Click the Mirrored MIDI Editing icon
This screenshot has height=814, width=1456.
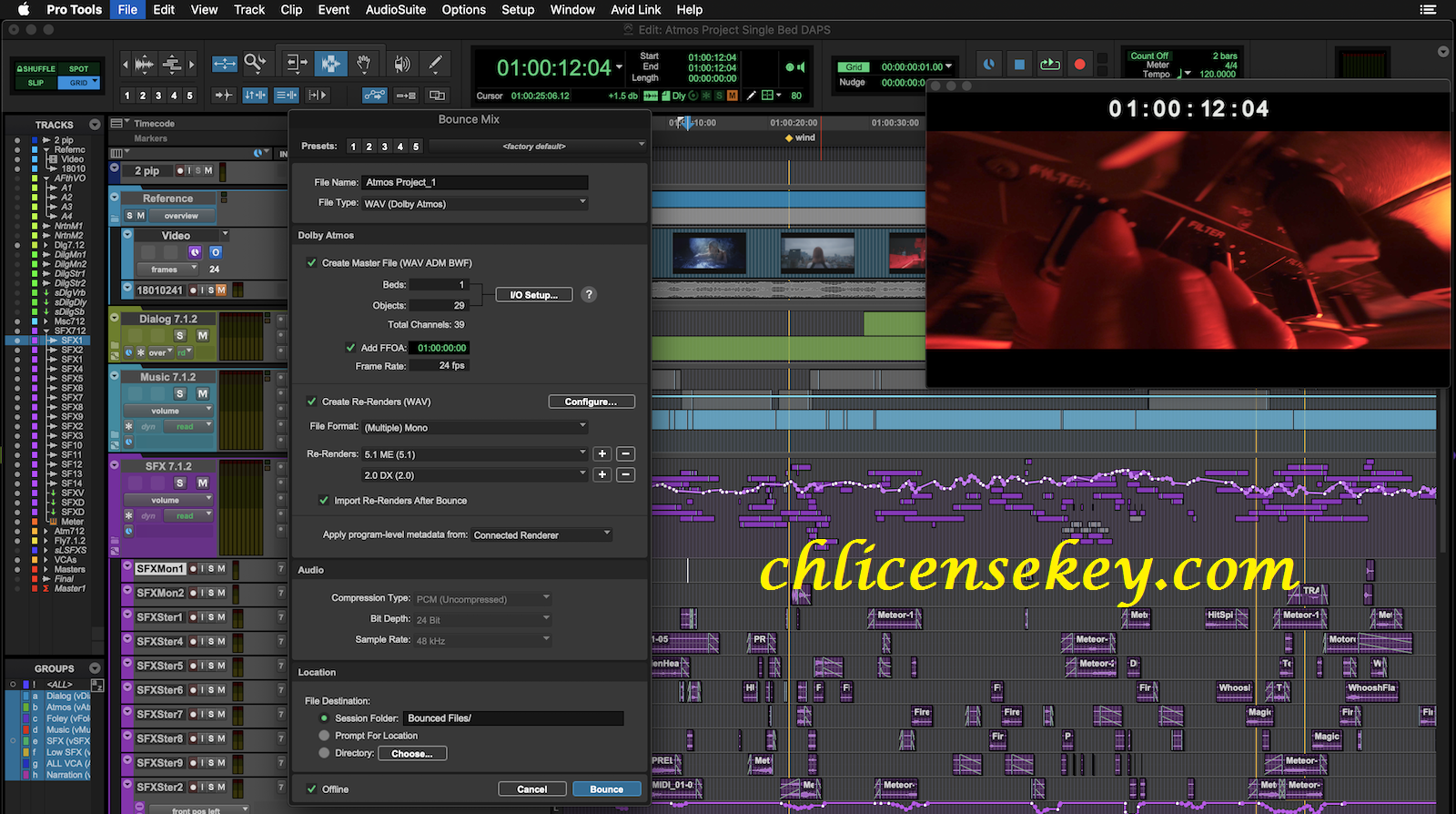point(406,95)
